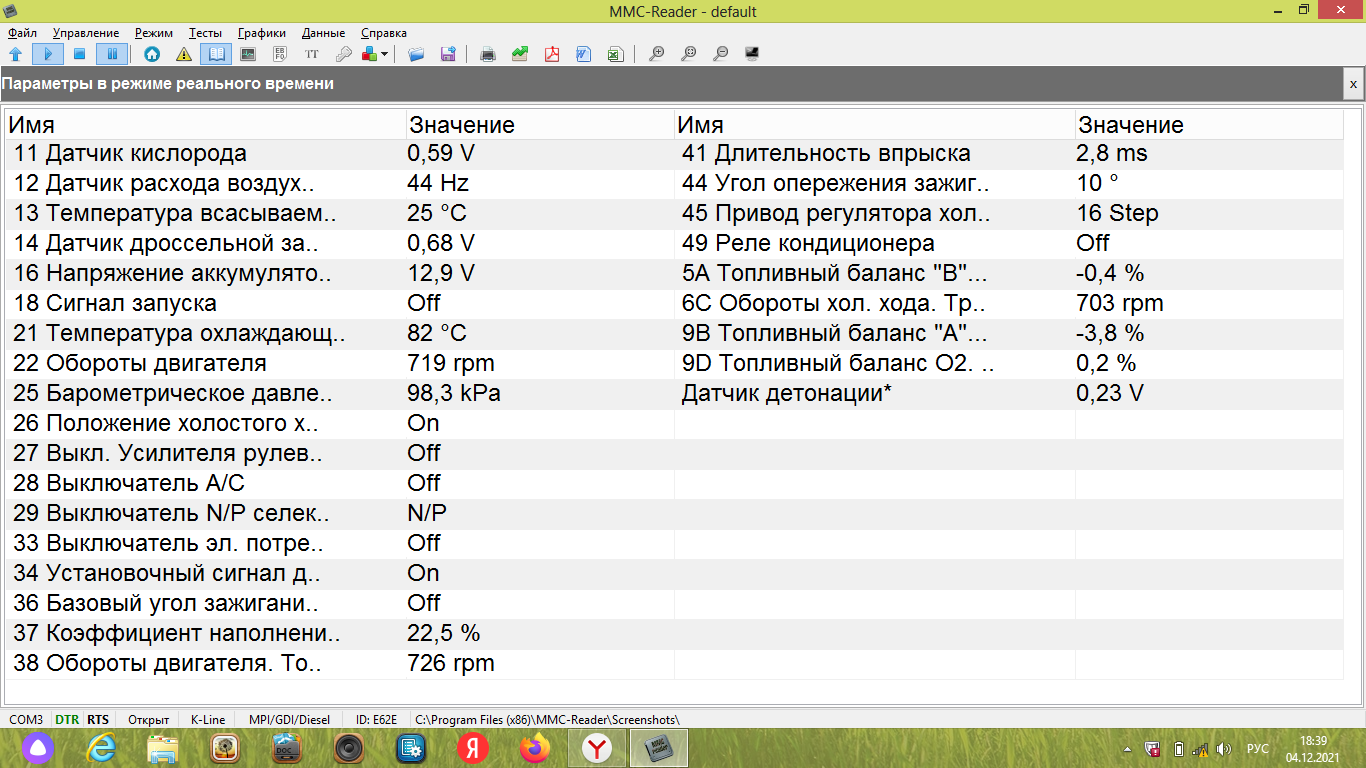1366x768 pixels.
Task: Export data to PDF icon
Action: pos(551,54)
